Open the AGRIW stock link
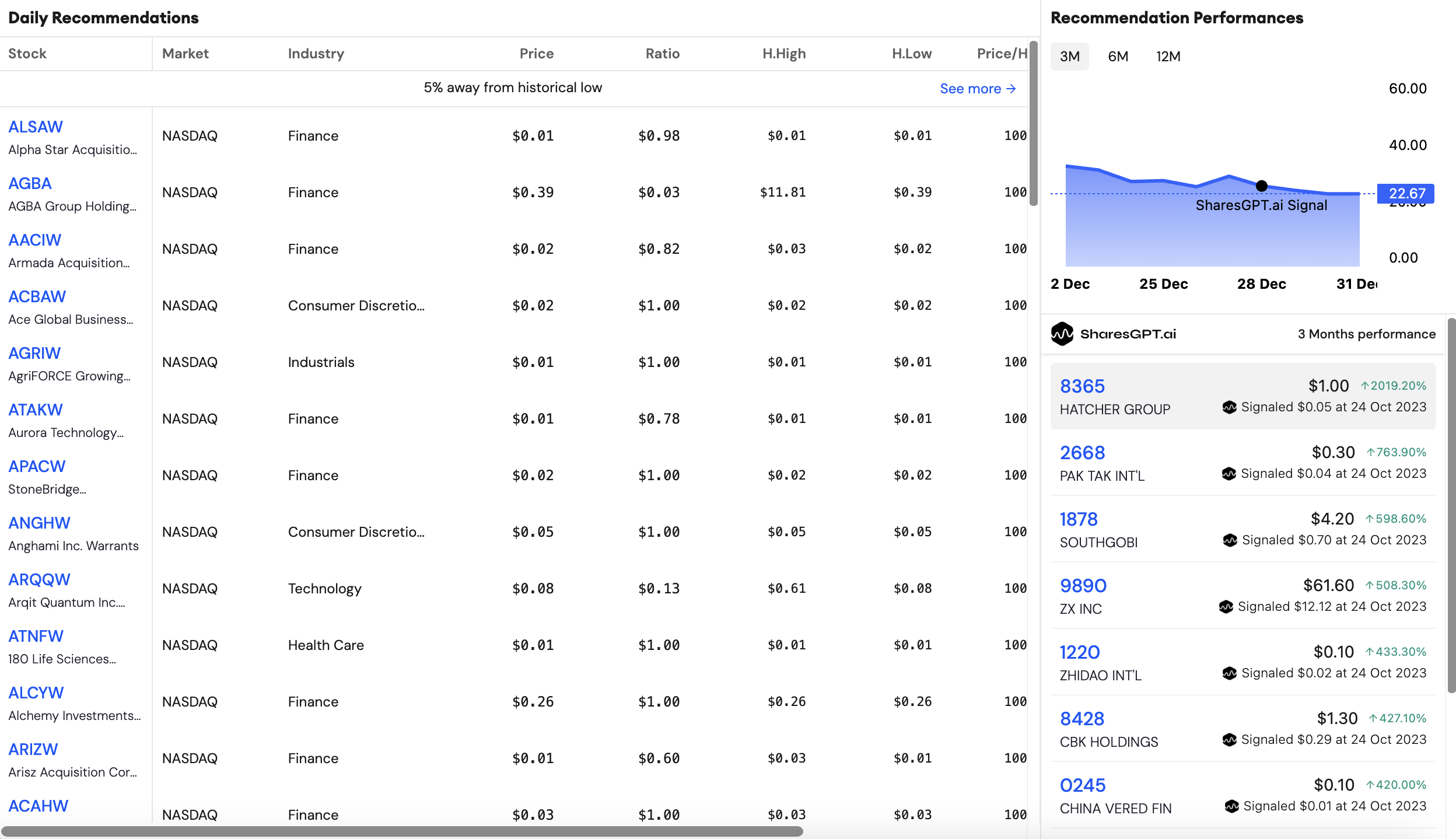Viewport: 1456px width, 839px height. [34, 353]
